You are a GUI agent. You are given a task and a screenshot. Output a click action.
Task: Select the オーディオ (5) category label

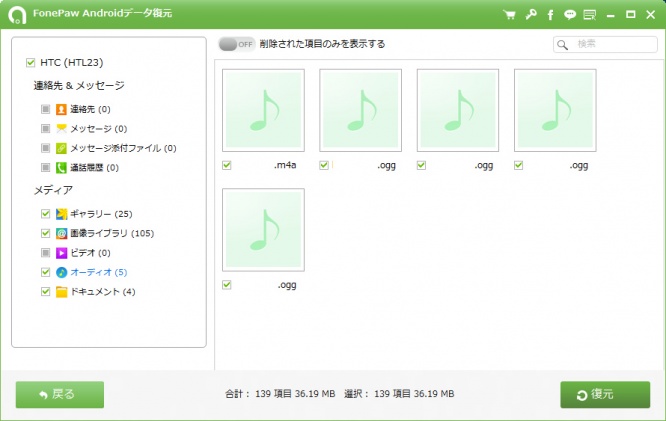click(99, 272)
